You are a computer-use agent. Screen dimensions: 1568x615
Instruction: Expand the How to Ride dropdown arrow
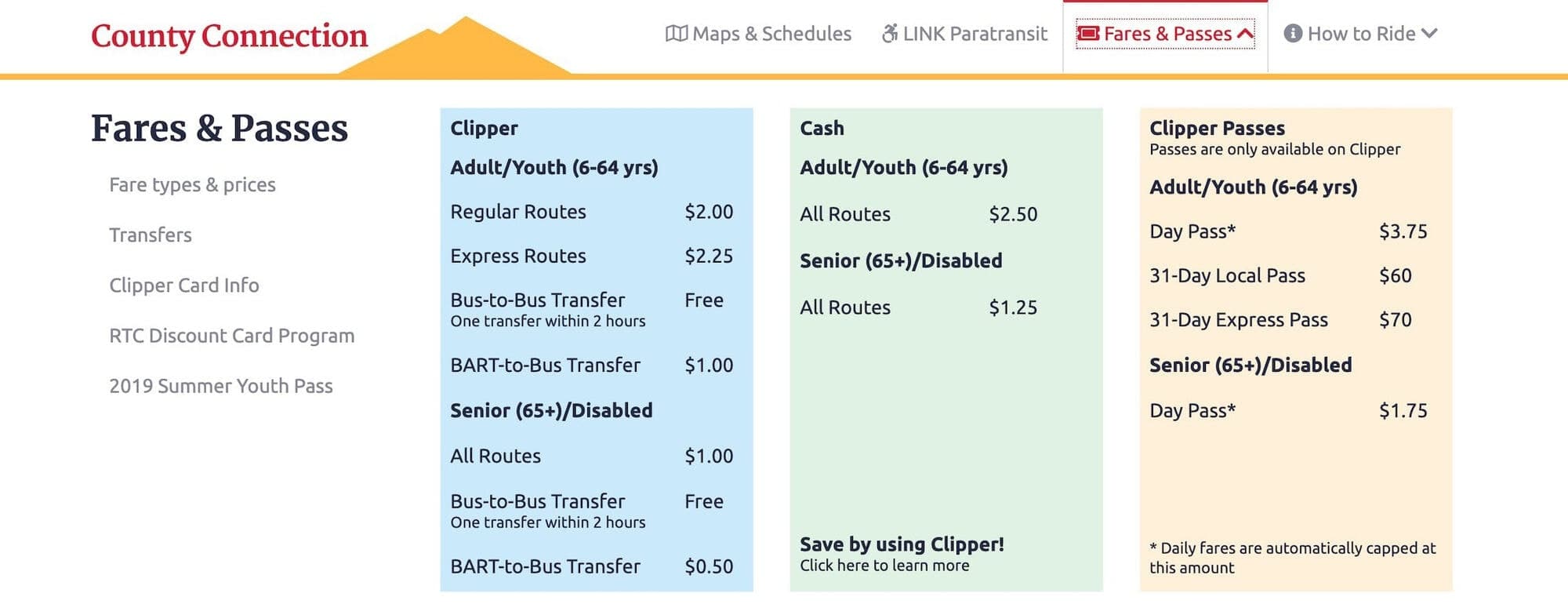(1428, 34)
